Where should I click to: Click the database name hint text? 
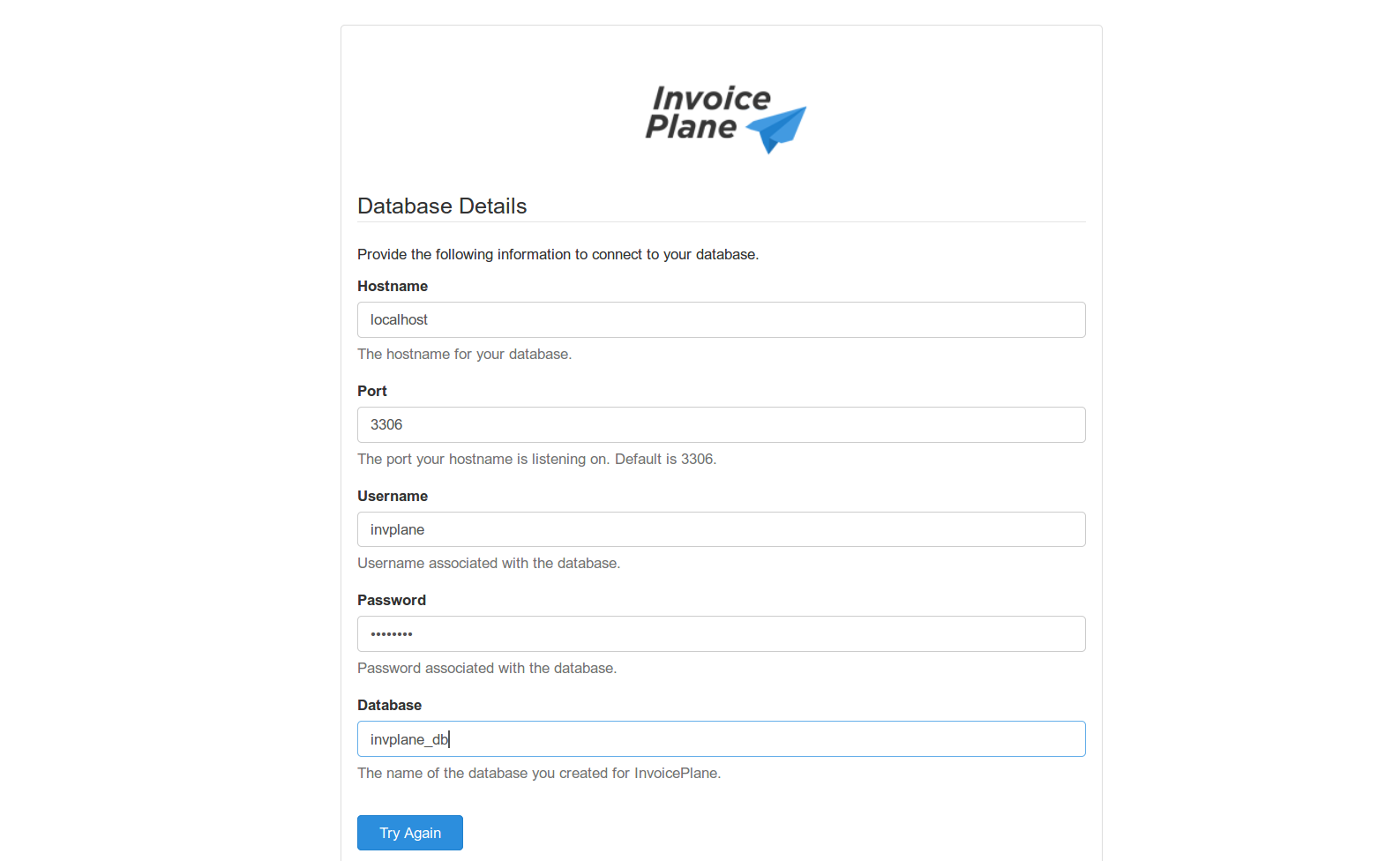coord(539,774)
